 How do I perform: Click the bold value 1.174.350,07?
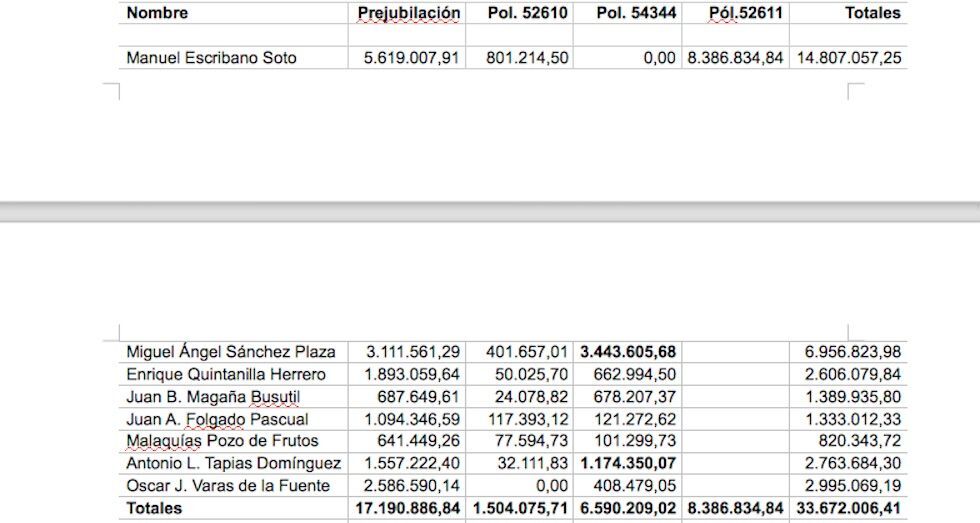coord(629,464)
